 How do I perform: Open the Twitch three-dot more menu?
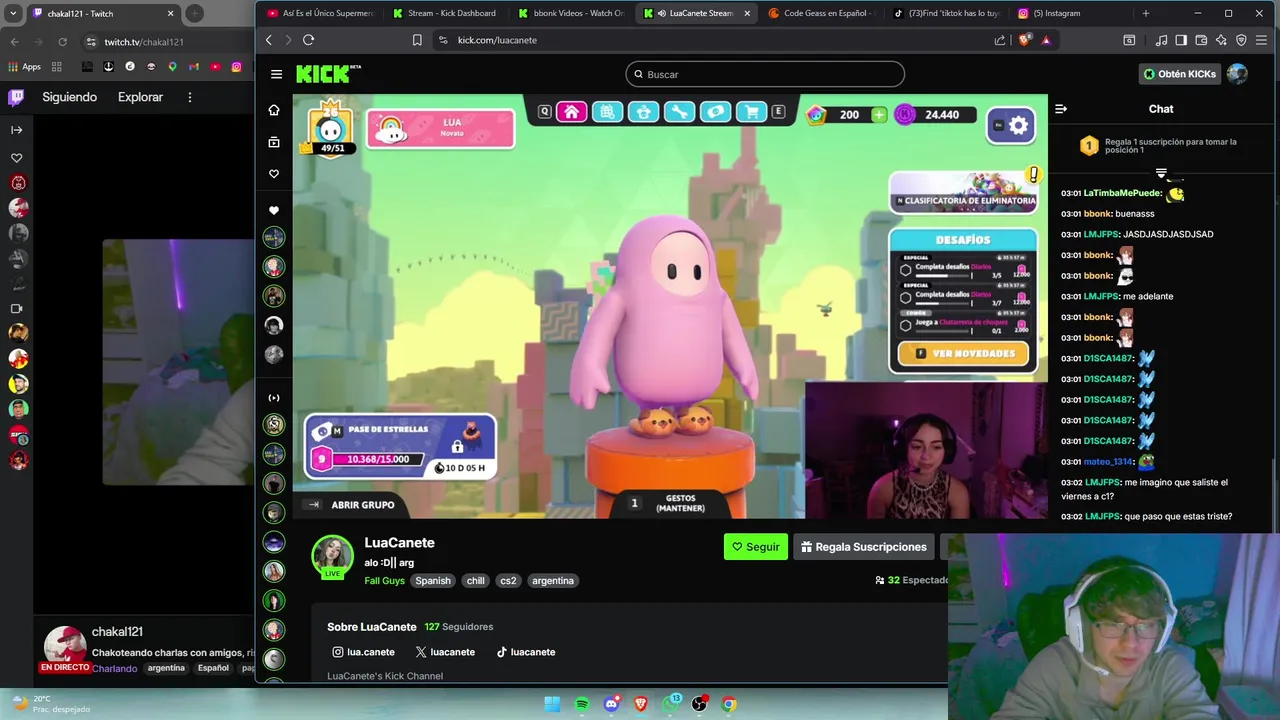pos(189,97)
